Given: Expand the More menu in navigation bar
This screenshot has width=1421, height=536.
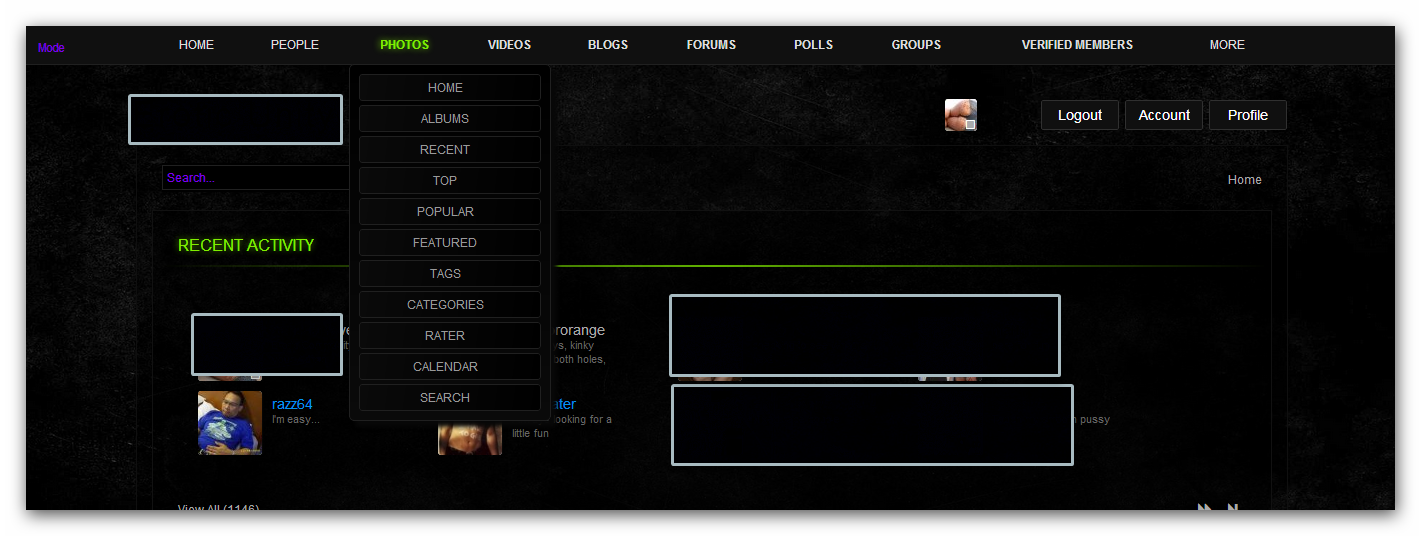Looking at the screenshot, I should click(x=1227, y=45).
